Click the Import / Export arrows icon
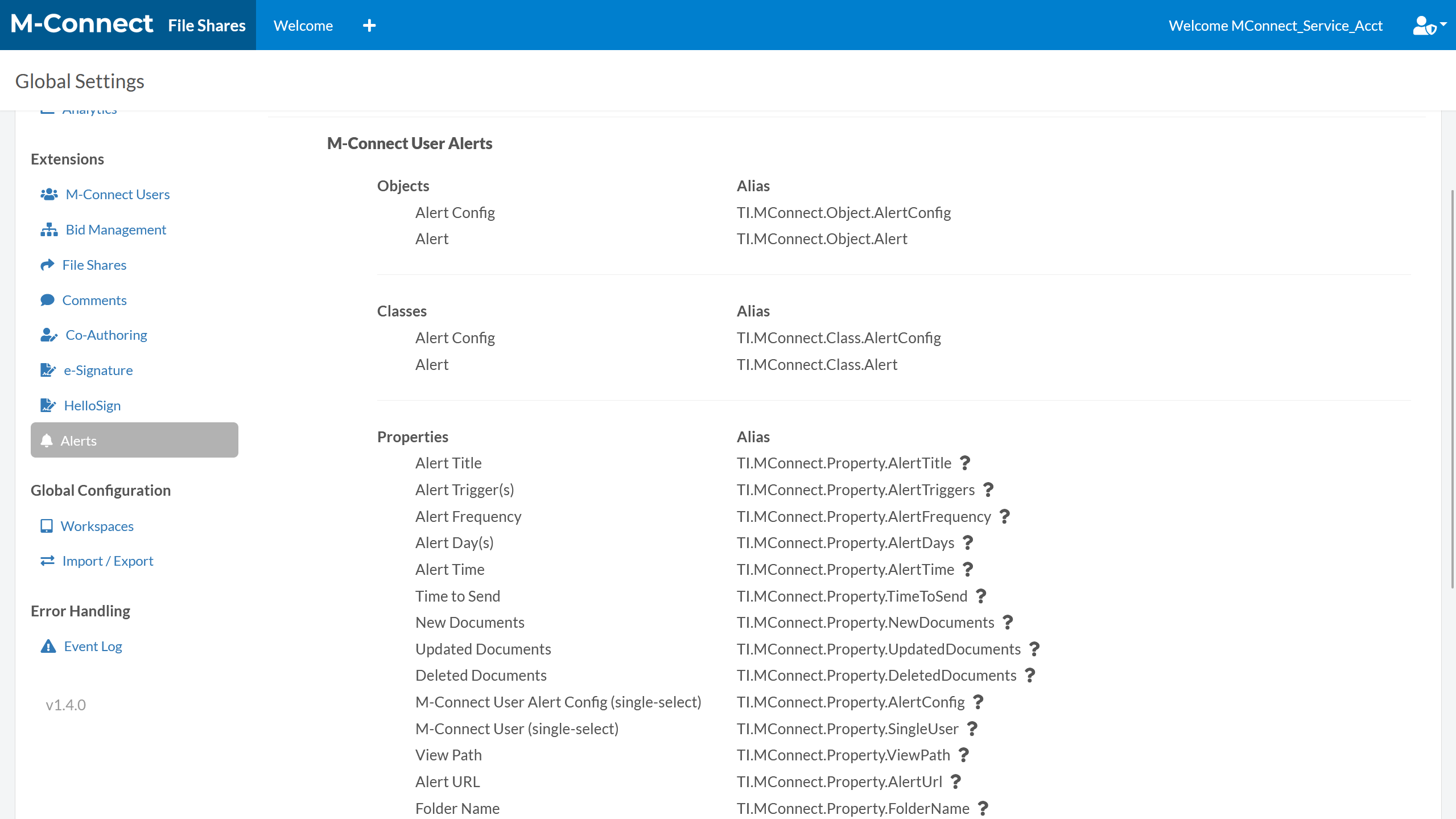This screenshot has width=1456, height=819. pyautogui.click(x=48, y=561)
